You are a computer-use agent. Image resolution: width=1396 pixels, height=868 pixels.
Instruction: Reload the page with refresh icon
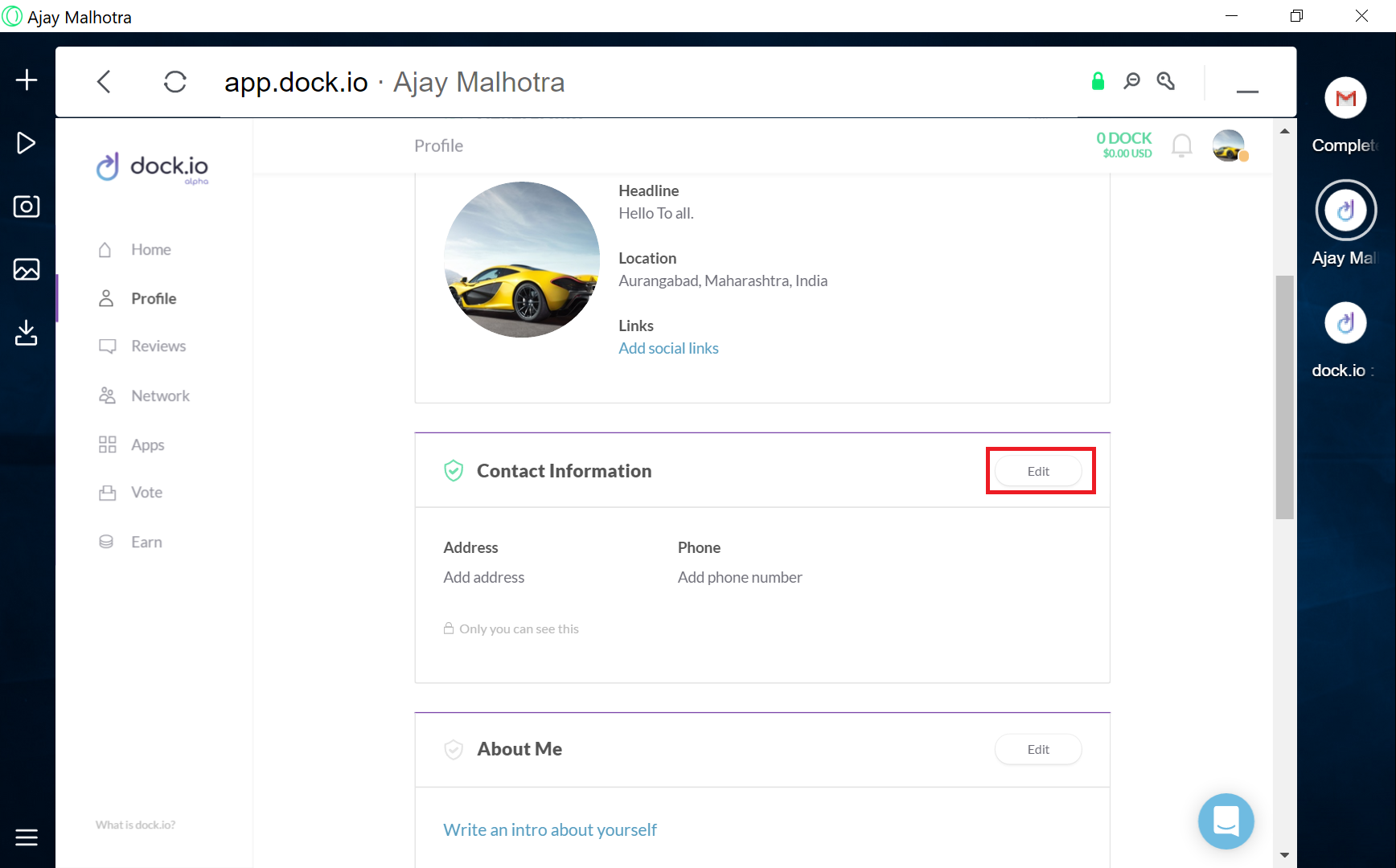(174, 81)
